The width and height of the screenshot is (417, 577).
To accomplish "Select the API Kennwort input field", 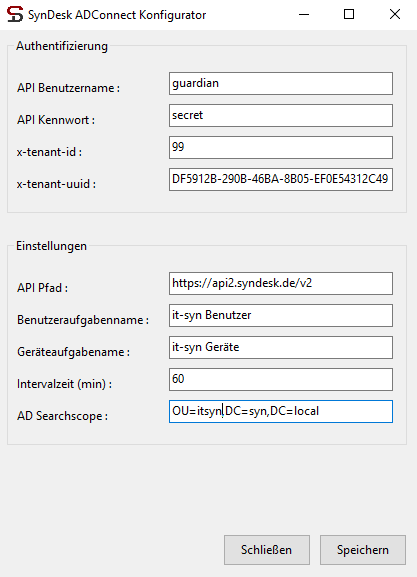I will pos(281,116).
